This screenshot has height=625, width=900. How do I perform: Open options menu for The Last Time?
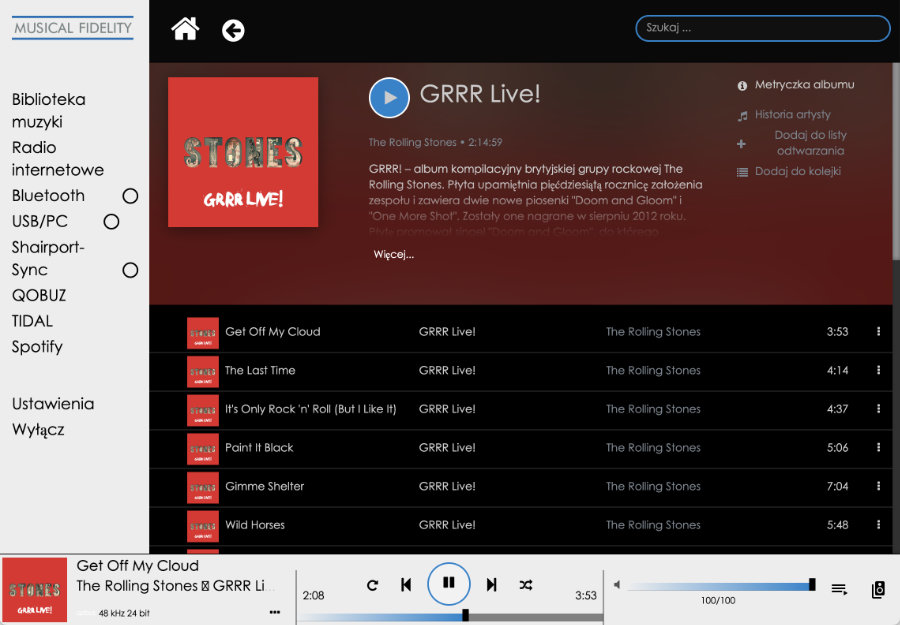[x=878, y=370]
